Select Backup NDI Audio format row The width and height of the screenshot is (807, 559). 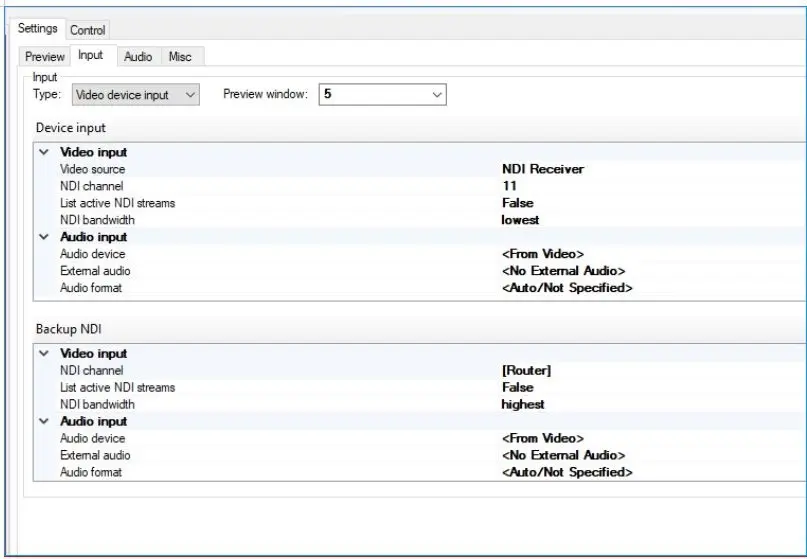tap(91, 472)
